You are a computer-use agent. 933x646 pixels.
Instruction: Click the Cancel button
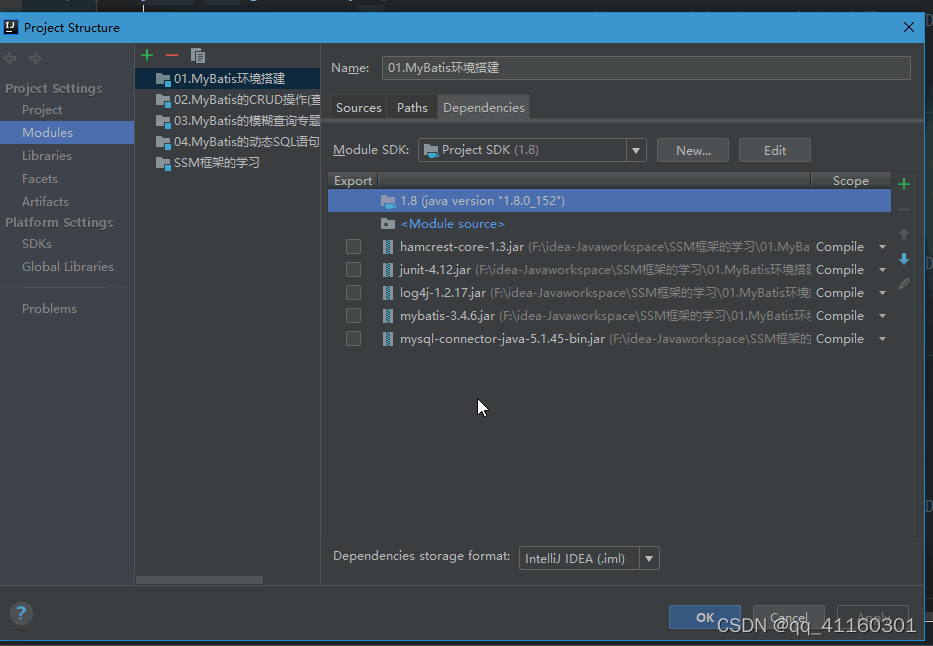[x=788, y=617]
